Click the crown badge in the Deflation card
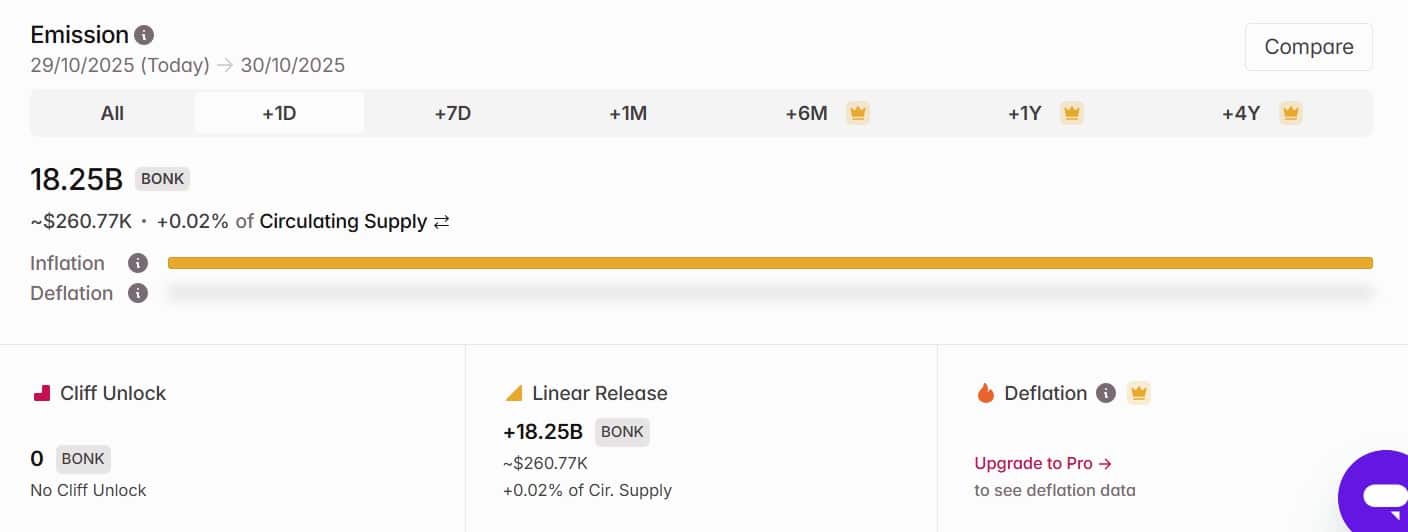1408x532 pixels. [1138, 393]
